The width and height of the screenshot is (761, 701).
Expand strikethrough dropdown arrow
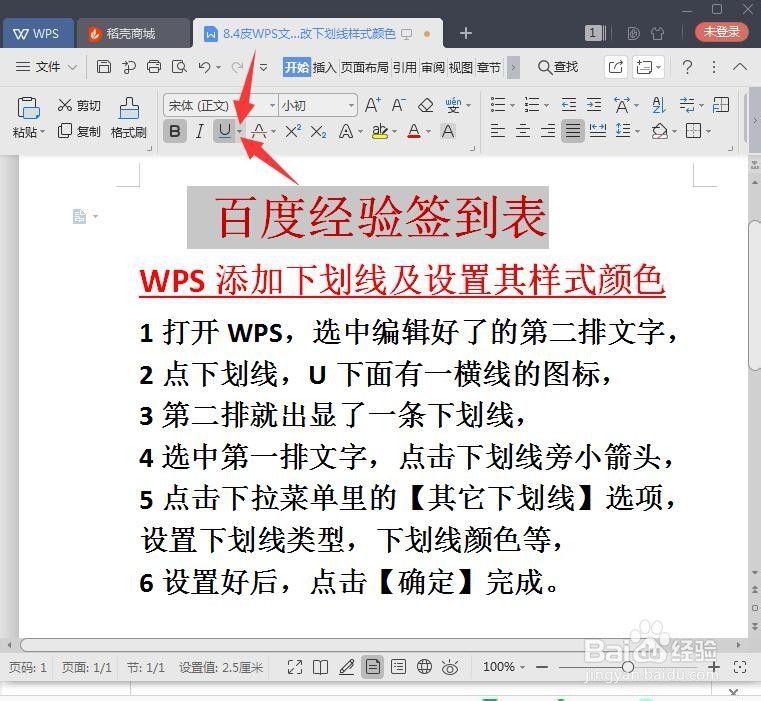coord(274,132)
